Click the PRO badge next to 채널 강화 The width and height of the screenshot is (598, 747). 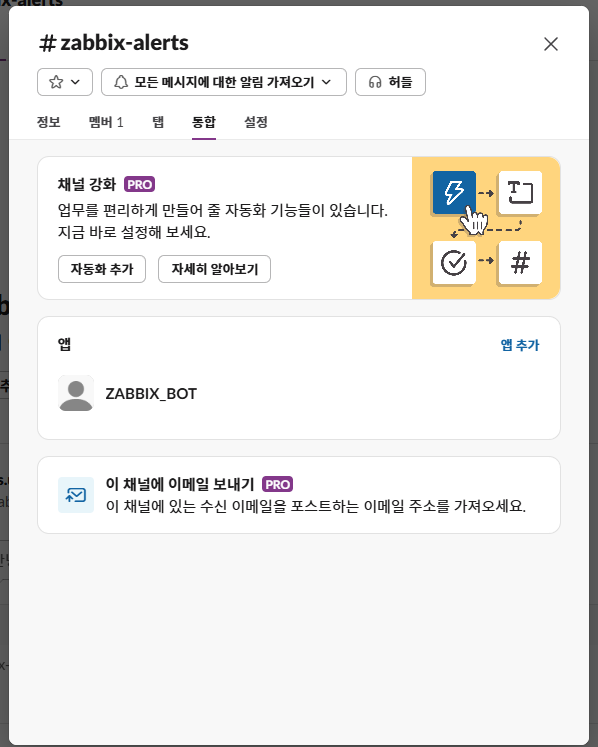(140, 184)
